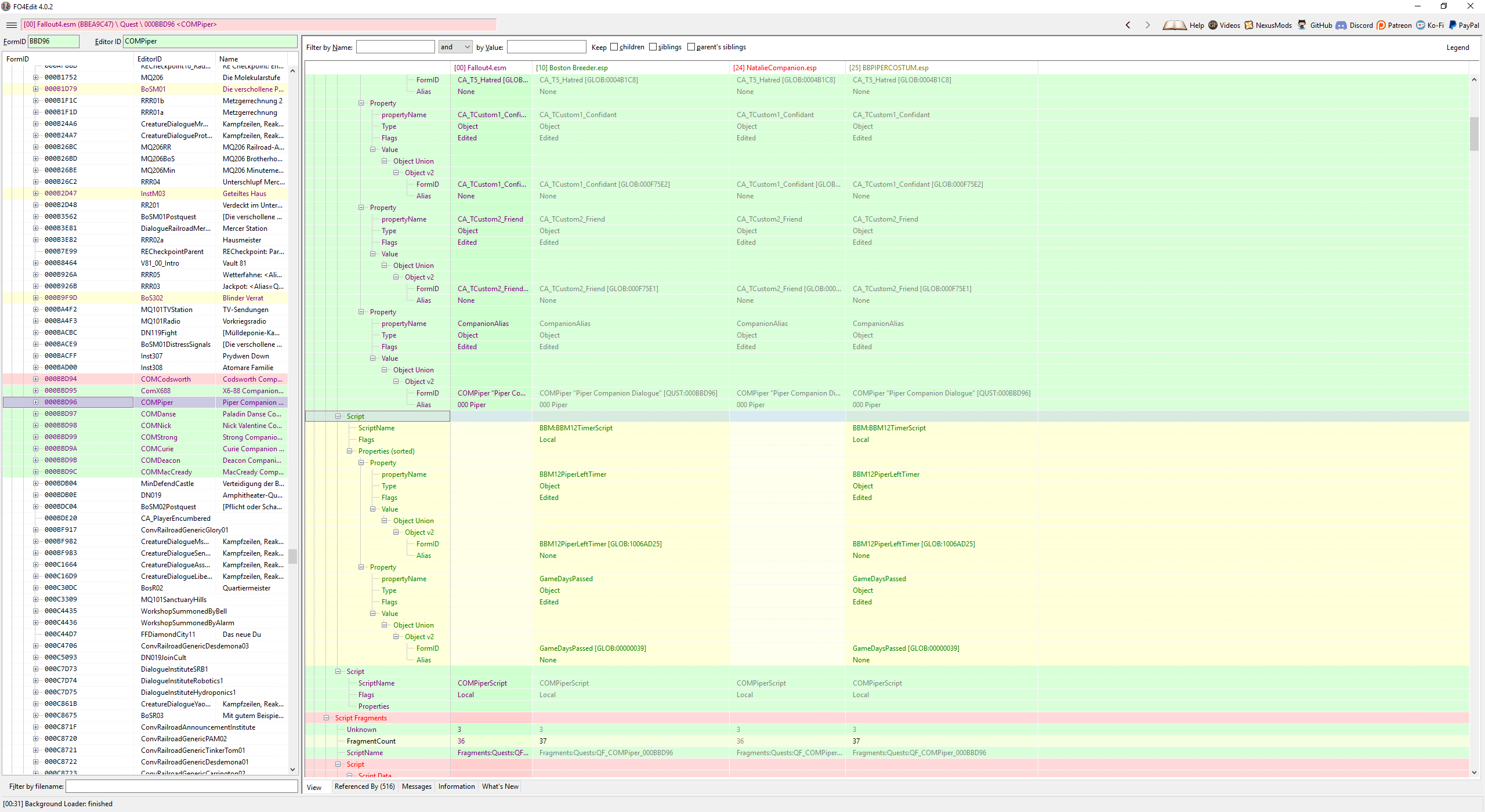Open the GitHub octocat icon
The image size is (1485, 812).
1302,25
